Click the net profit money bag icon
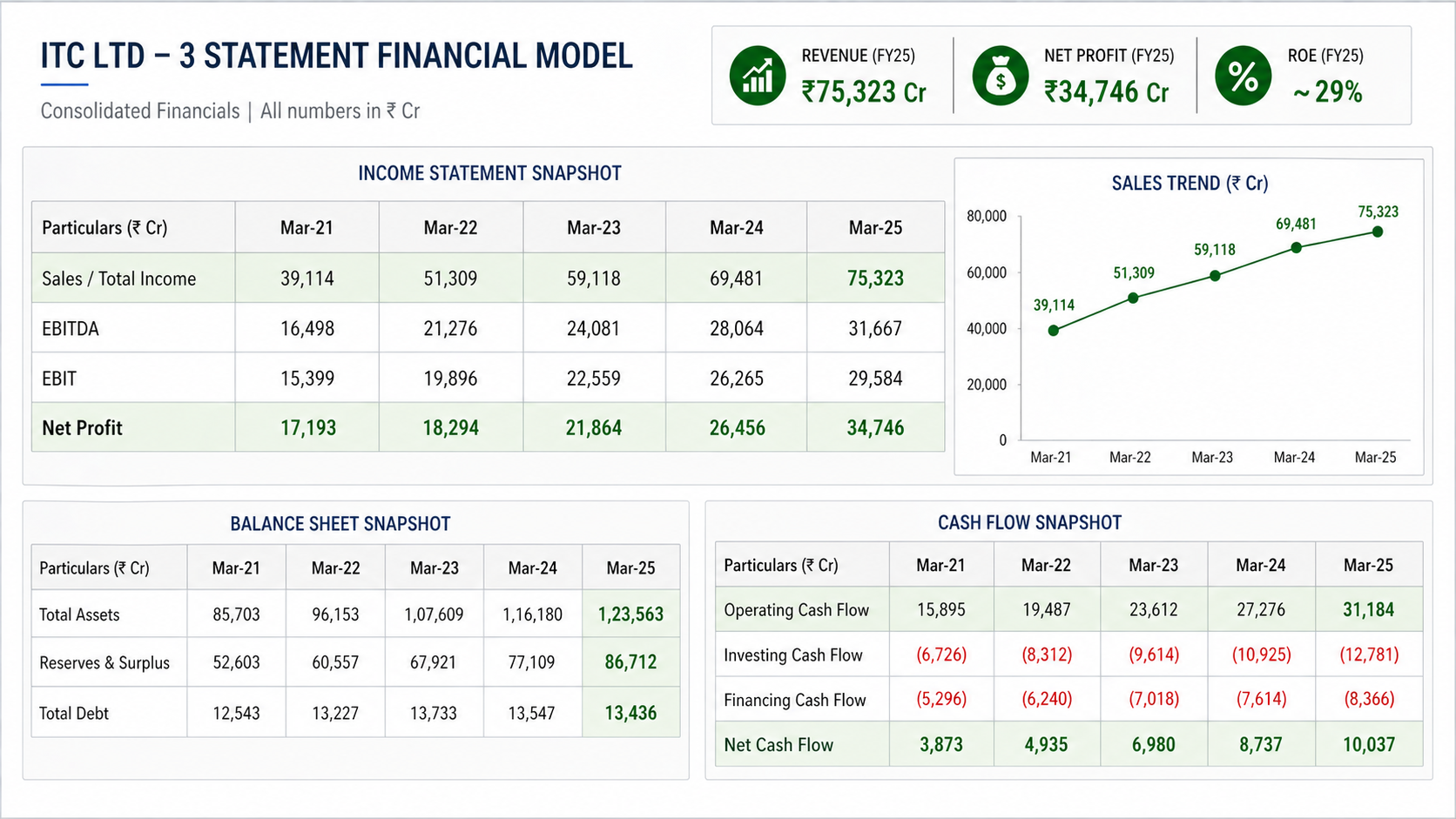The image size is (1456, 819). (x=1001, y=76)
